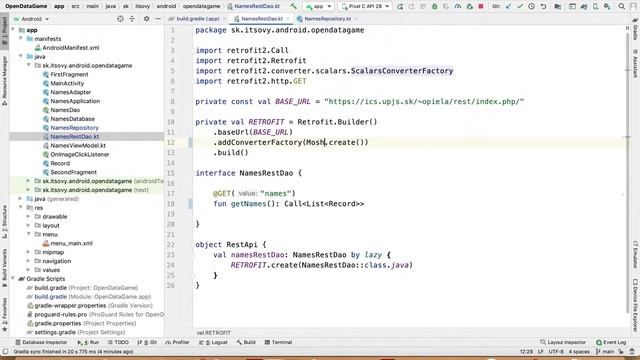The image size is (640, 360).
Task: Close the NamesRestDao.kt editor tab
Action: coord(287,19)
